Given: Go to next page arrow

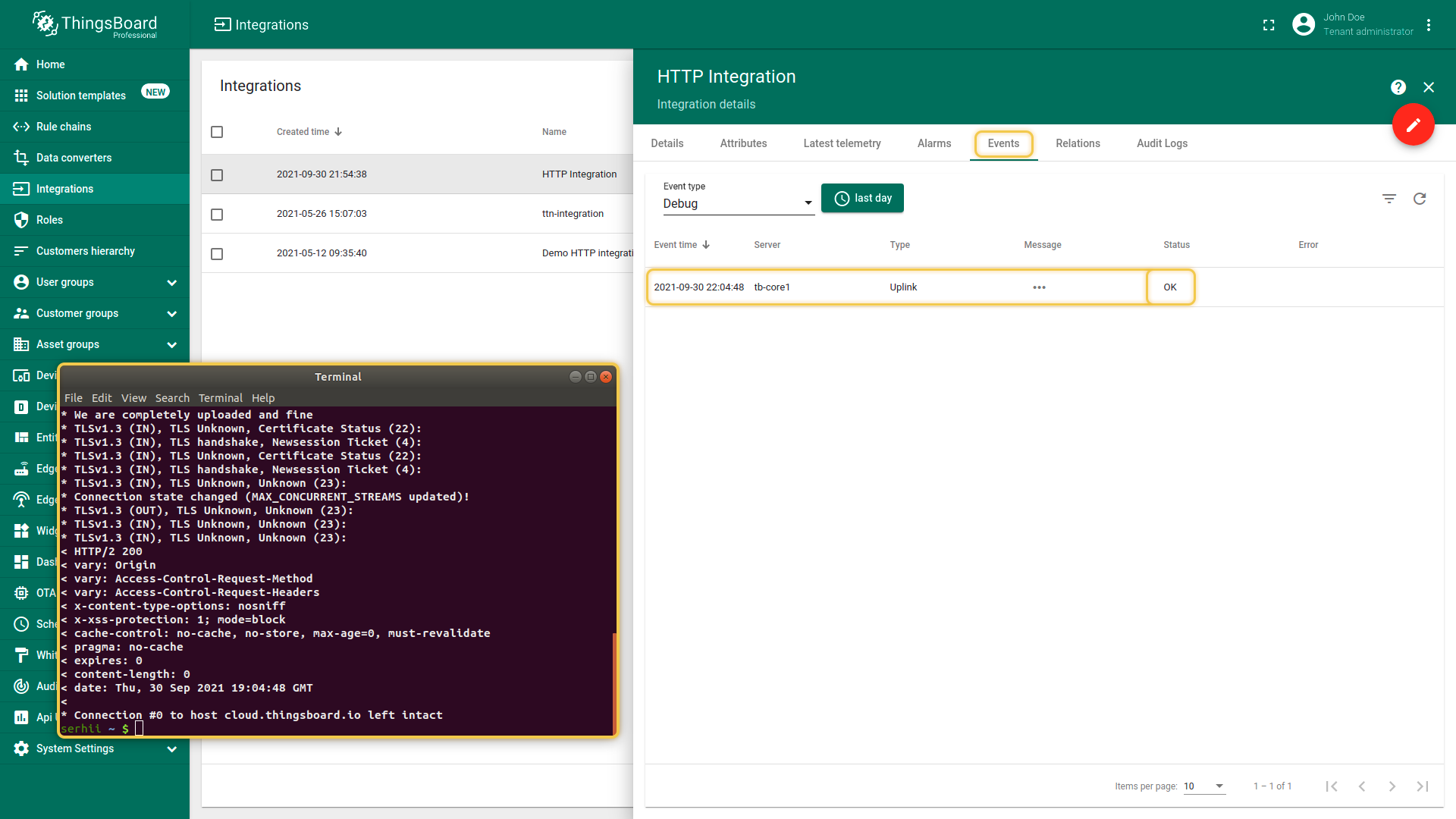Looking at the screenshot, I should pos(1392,786).
